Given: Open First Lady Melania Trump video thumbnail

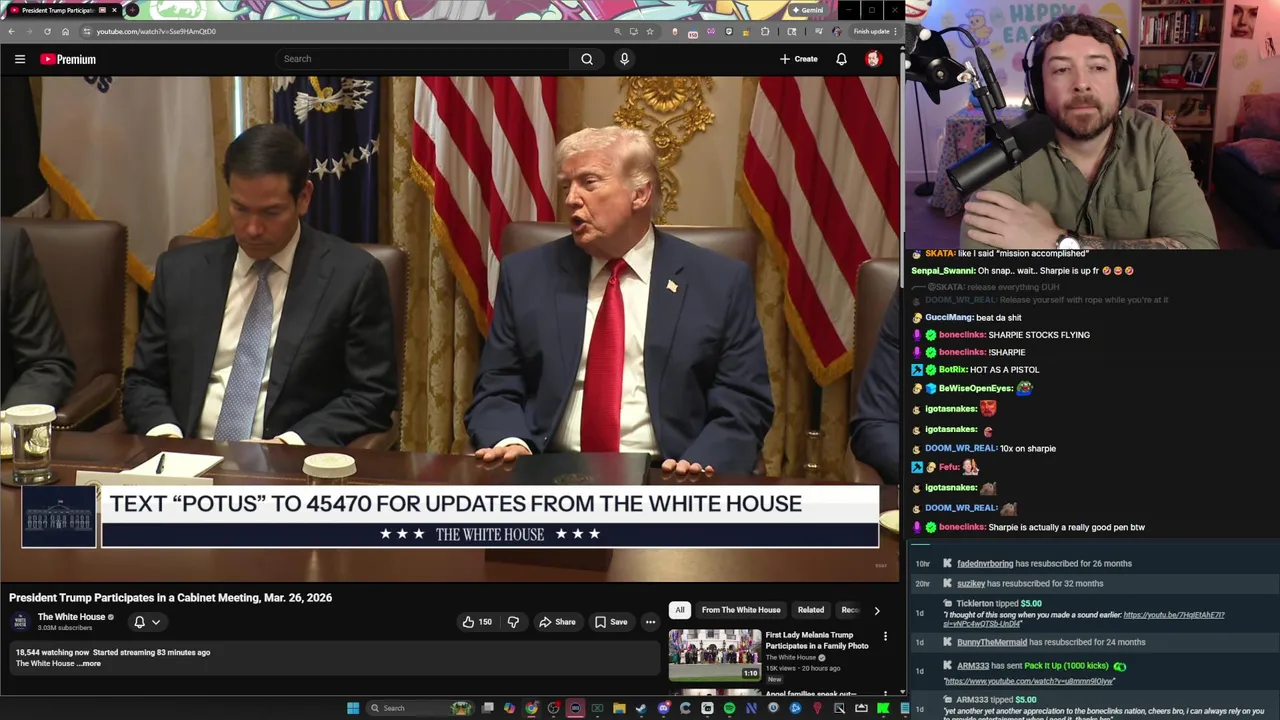Looking at the screenshot, I should (x=715, y=654).
